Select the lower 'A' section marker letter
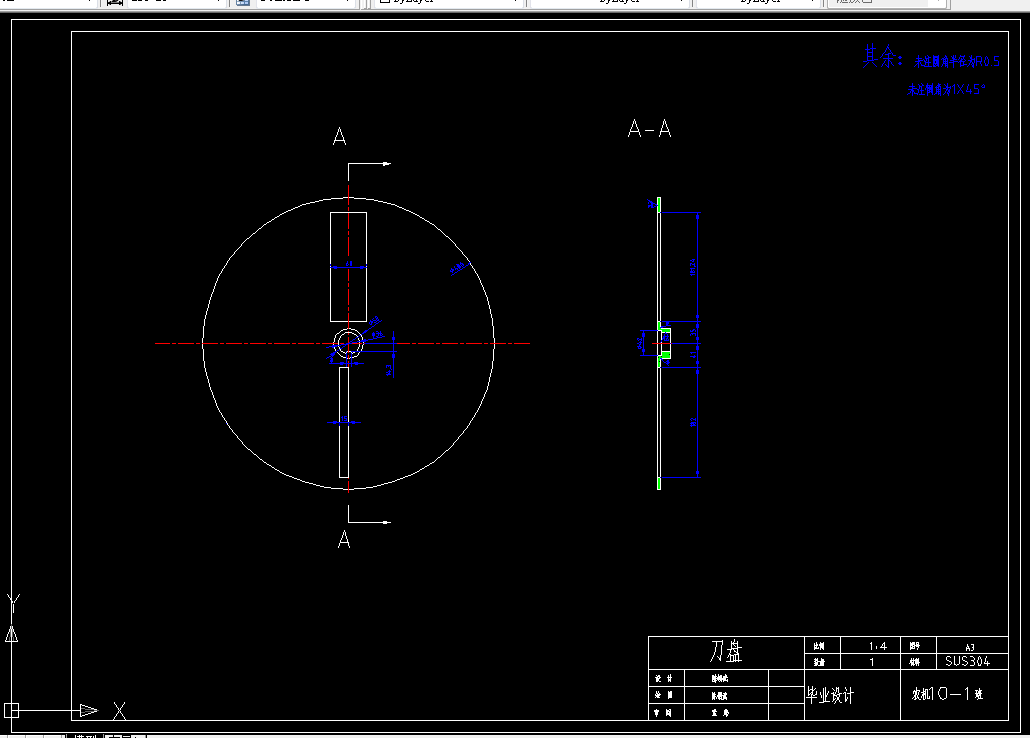The width and height of the screenshot is (1030, 738). click(344, 540)
